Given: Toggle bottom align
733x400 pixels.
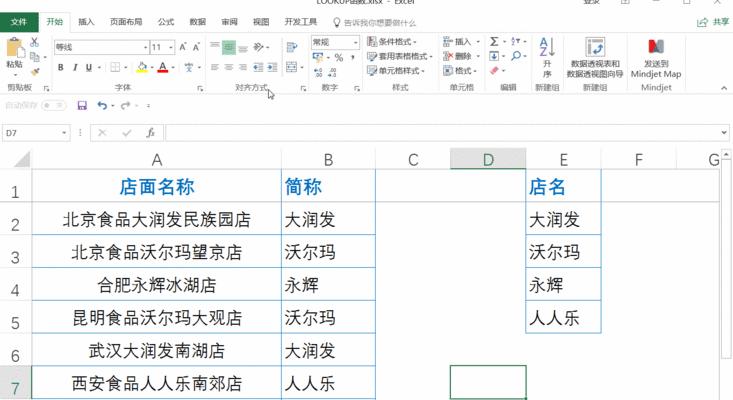Looking at the screenshot, I should 243,48.
